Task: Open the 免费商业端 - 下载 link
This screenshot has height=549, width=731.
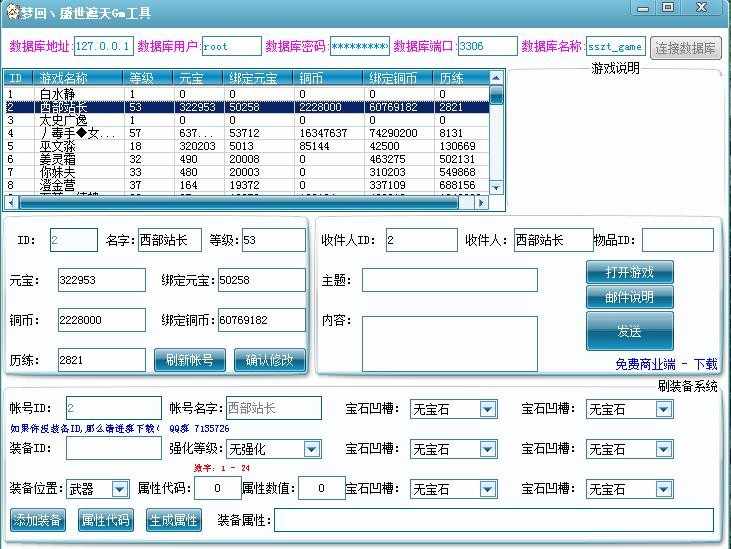Action: click(666, 364)
